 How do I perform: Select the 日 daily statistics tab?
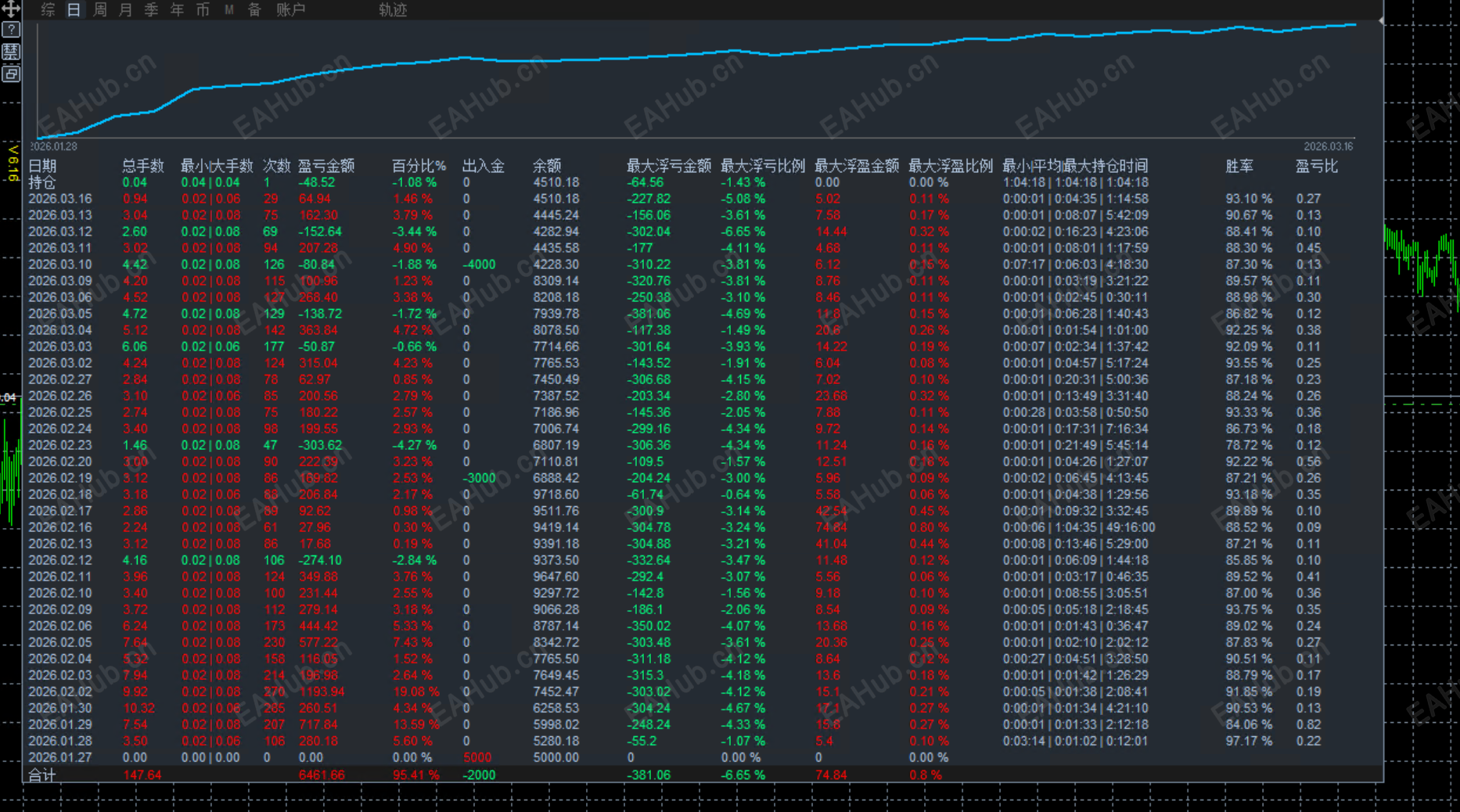[x=74, y=9]
